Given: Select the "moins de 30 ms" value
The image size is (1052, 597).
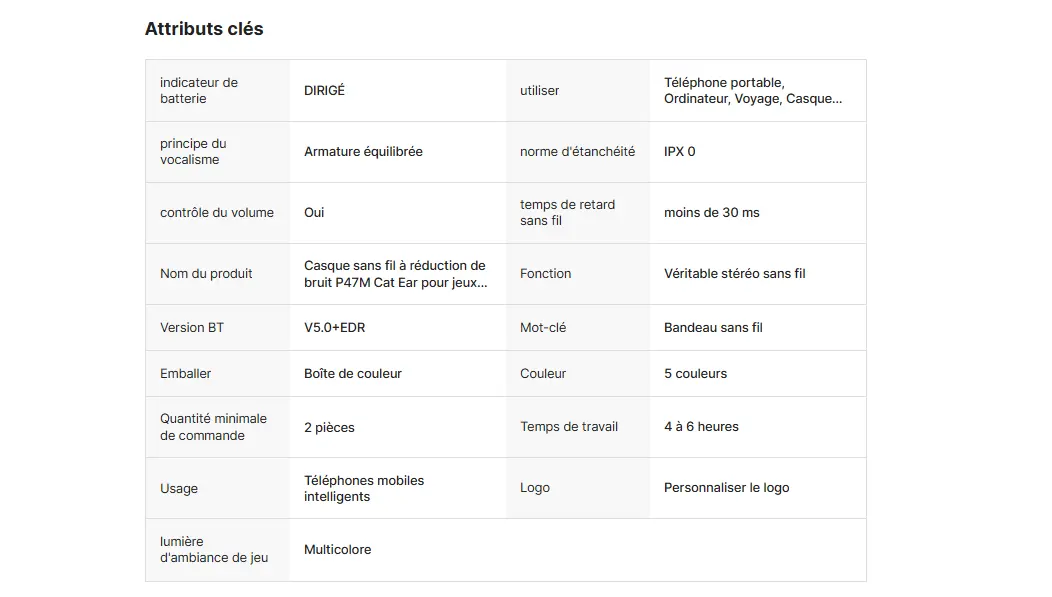Looking at the screenshot, I should pyautogui.click(x=711, y=213).
